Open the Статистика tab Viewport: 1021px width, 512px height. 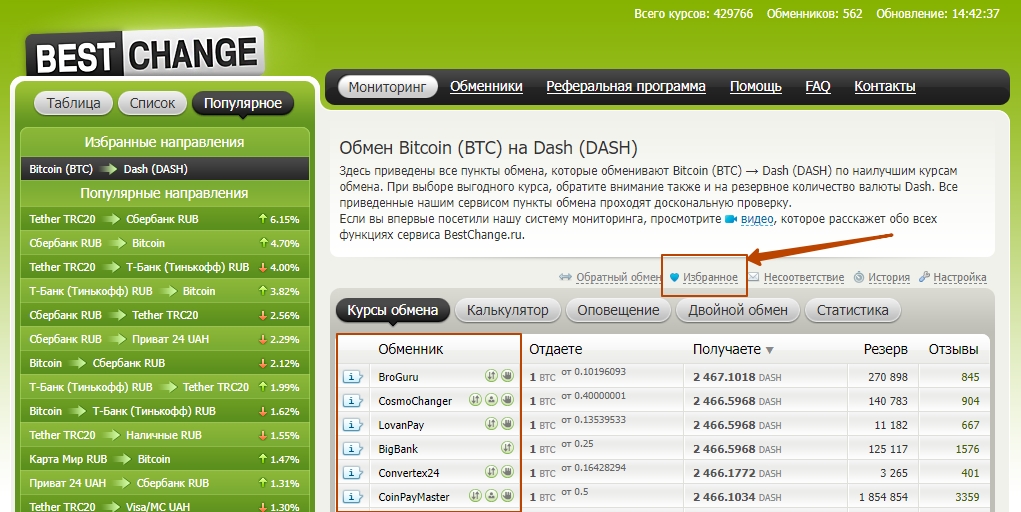[853, 310]
